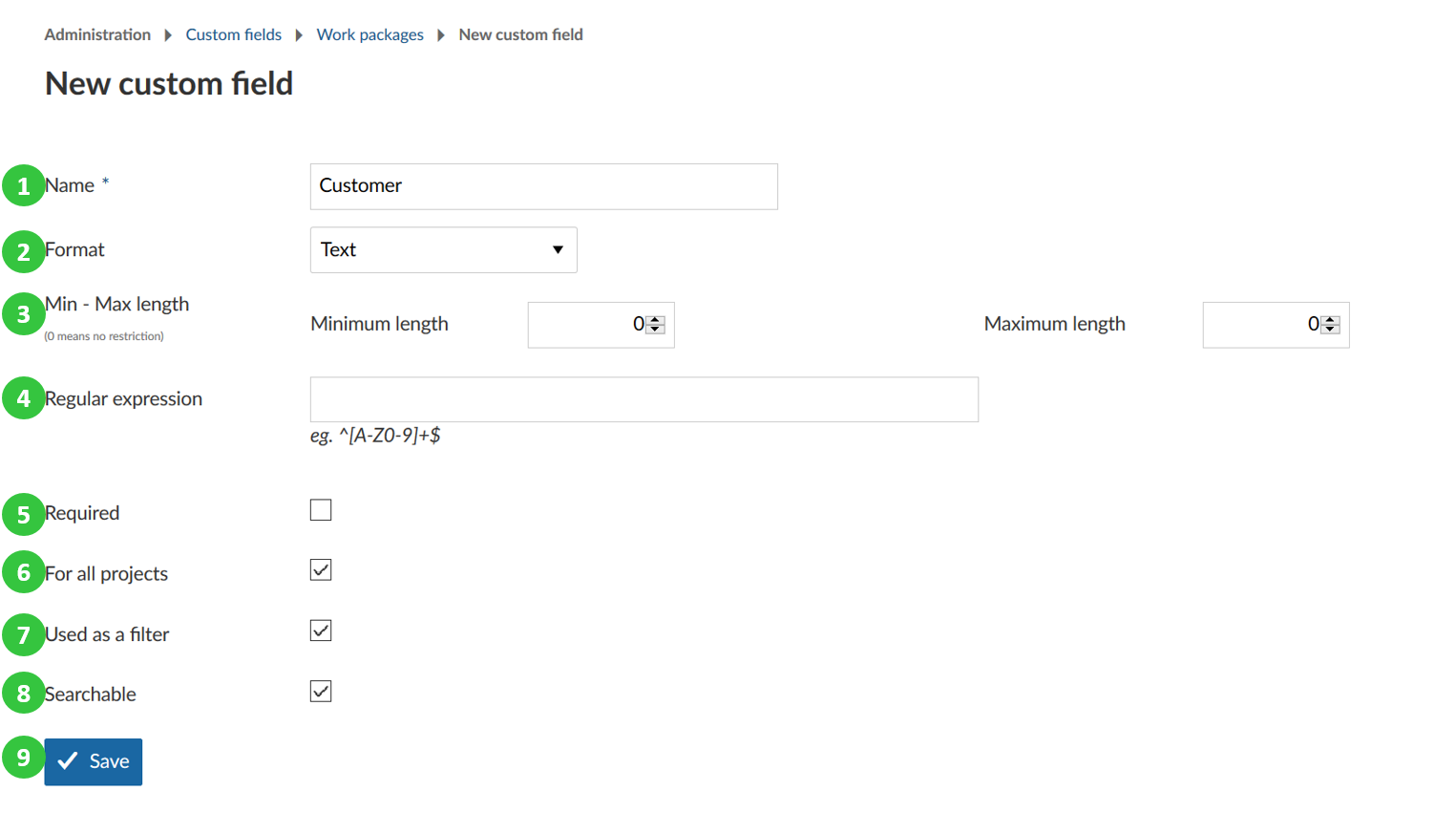Toggle the Used as a filter checkbox
1456x834 pixels.
click(321, 631)
